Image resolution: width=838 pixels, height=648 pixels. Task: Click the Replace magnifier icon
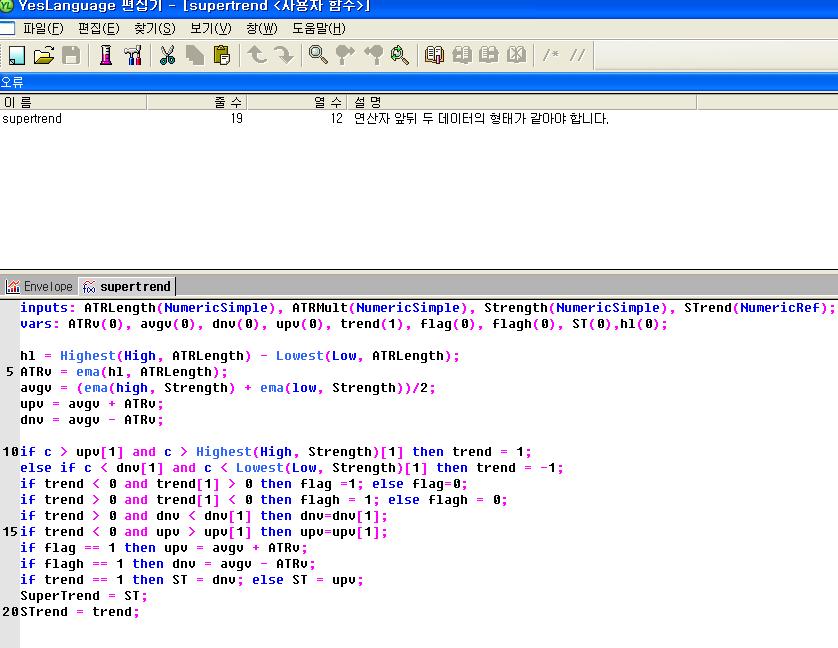(400, 55)
